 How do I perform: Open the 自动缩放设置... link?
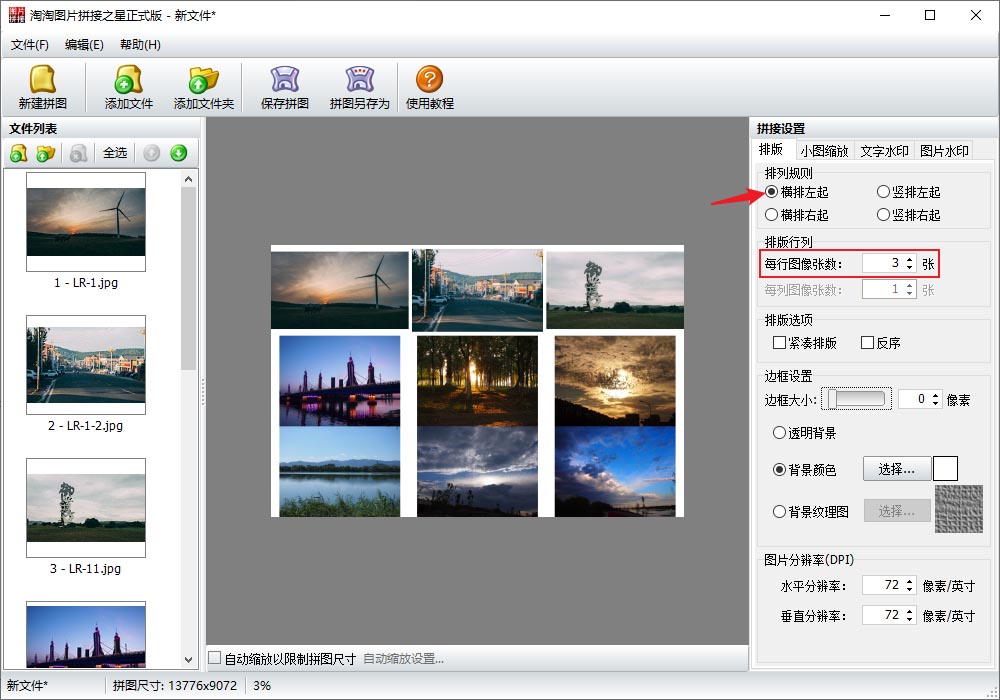click(403, 659)
